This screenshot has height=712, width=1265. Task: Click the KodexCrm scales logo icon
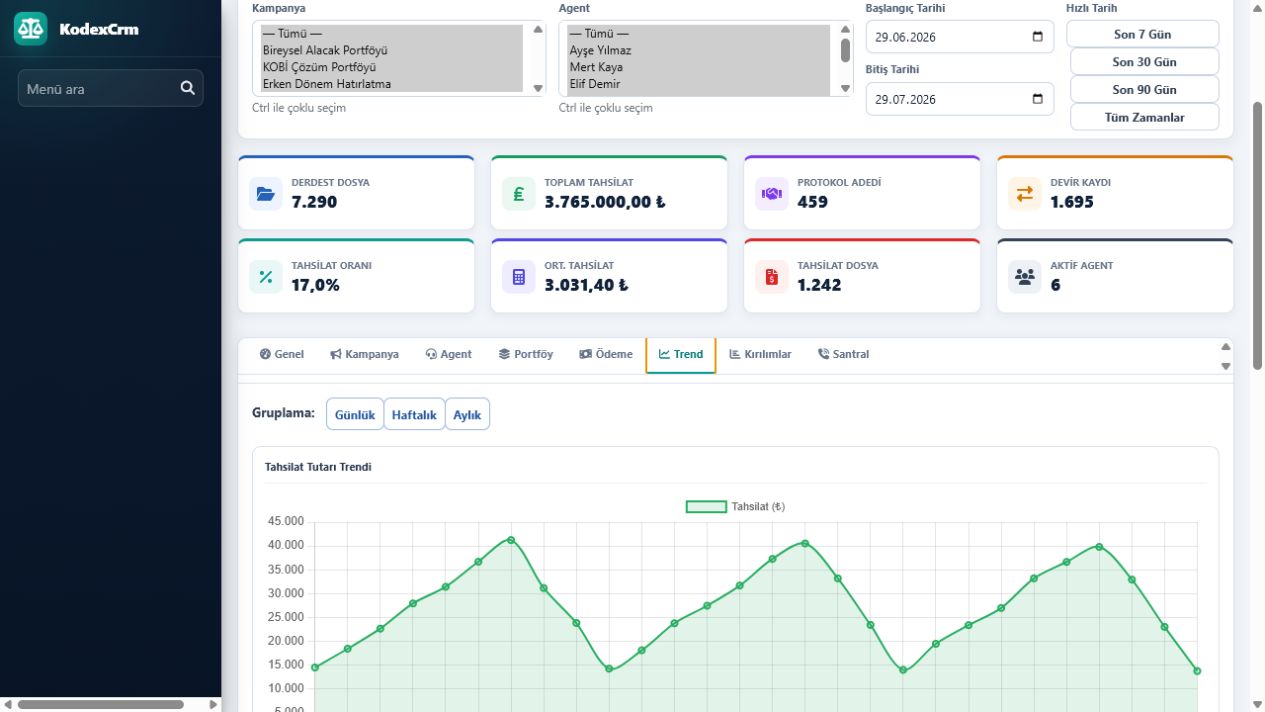click(30, 29)
